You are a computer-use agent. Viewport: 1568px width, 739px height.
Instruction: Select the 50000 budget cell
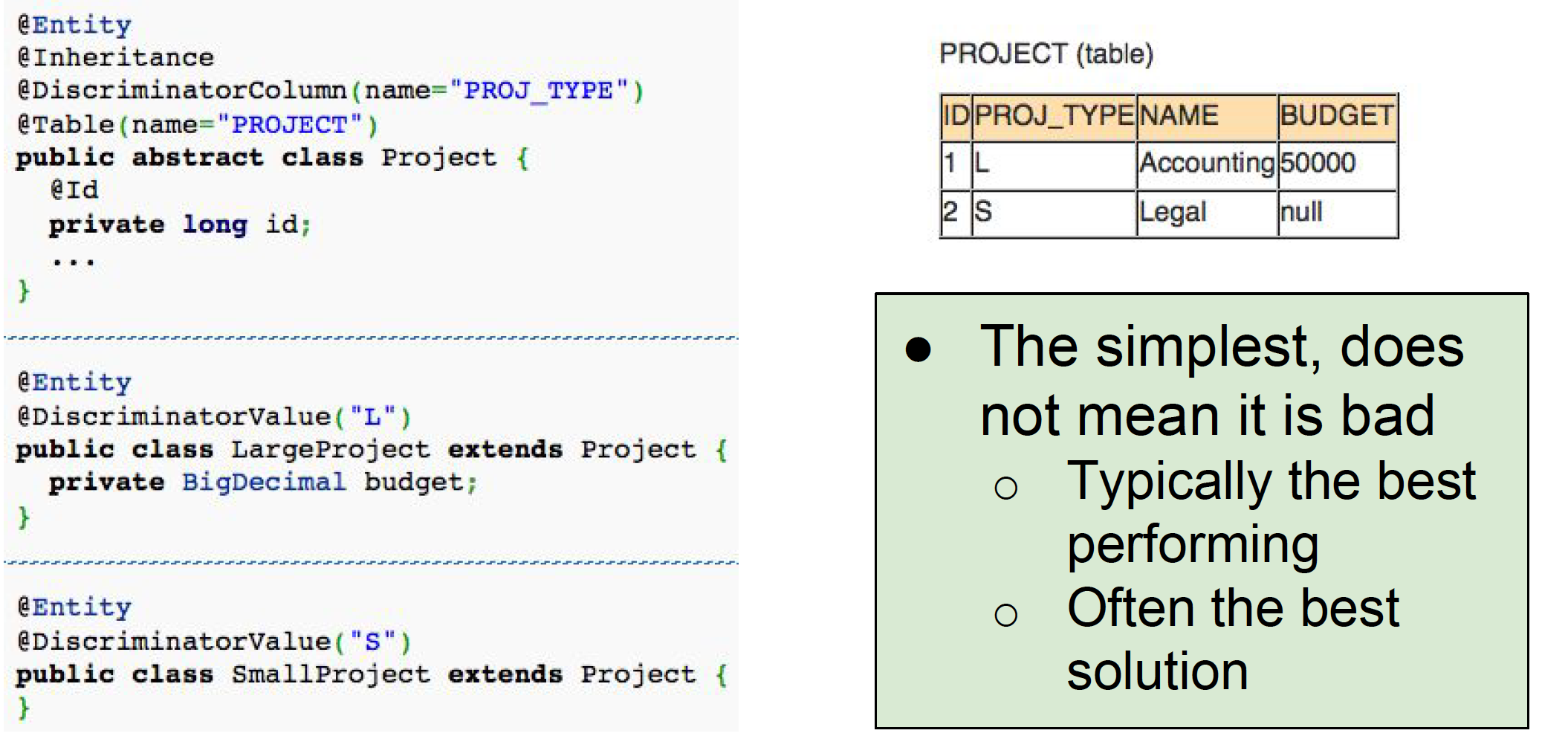[1318, 163]
